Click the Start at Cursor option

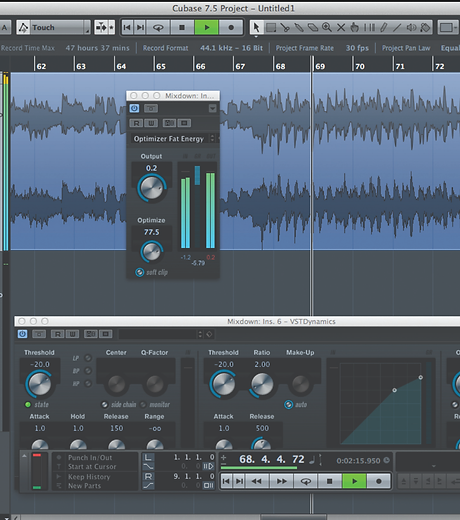92,467
